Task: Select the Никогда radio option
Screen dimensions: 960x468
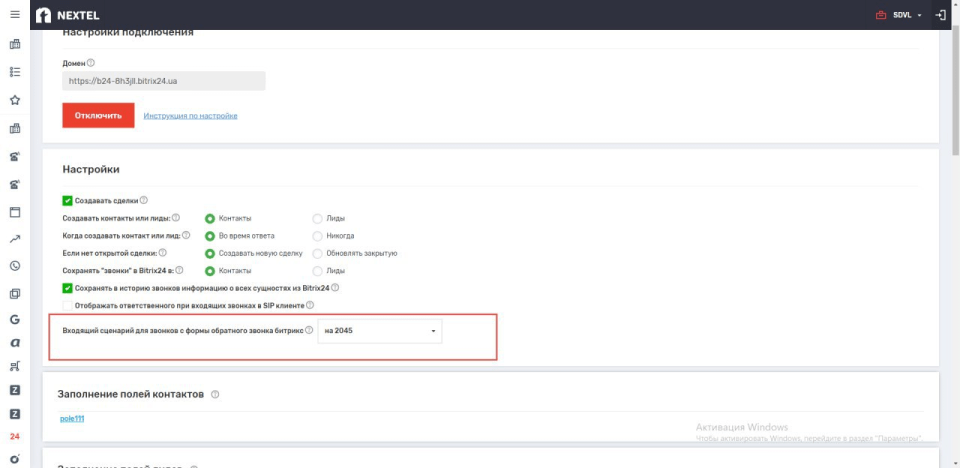Action: tap(318, 236)
